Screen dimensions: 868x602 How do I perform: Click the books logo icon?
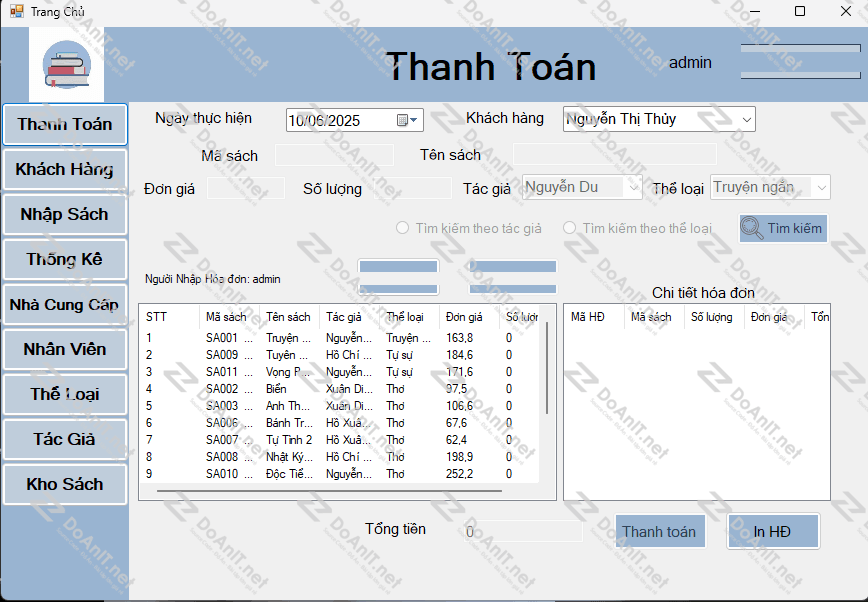coord(66,65)
